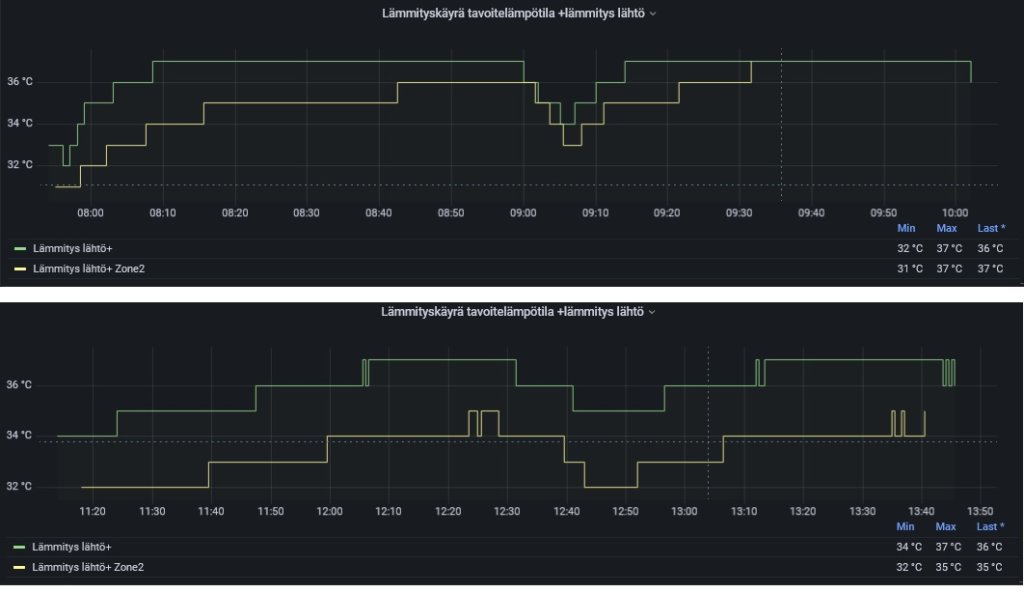
Task: Toggle bottom Lämmitys lähtö+ Zone2 series label
Action: click(88, 568)
